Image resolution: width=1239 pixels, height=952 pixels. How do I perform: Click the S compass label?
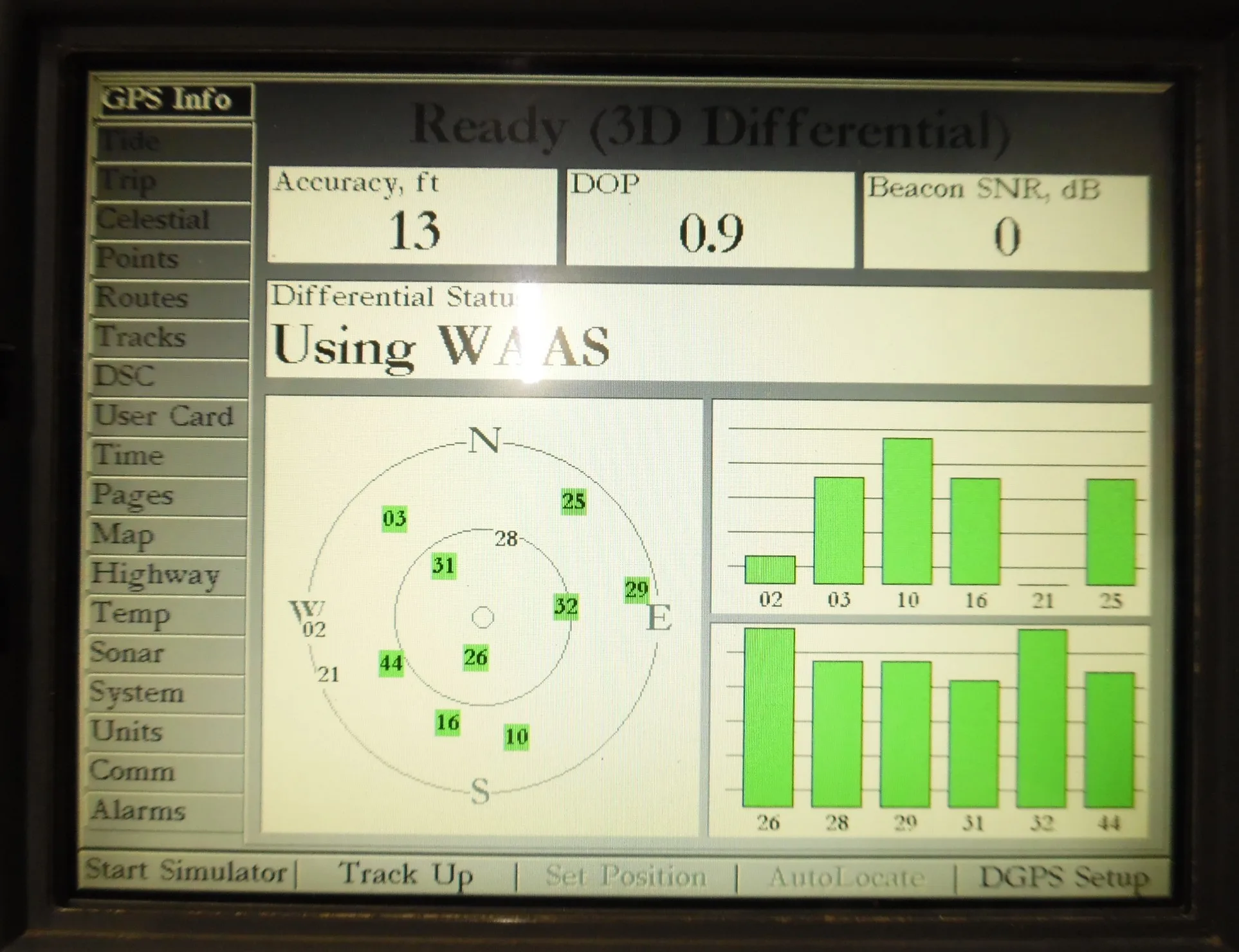pyautogui.click(x=480, y=791)
